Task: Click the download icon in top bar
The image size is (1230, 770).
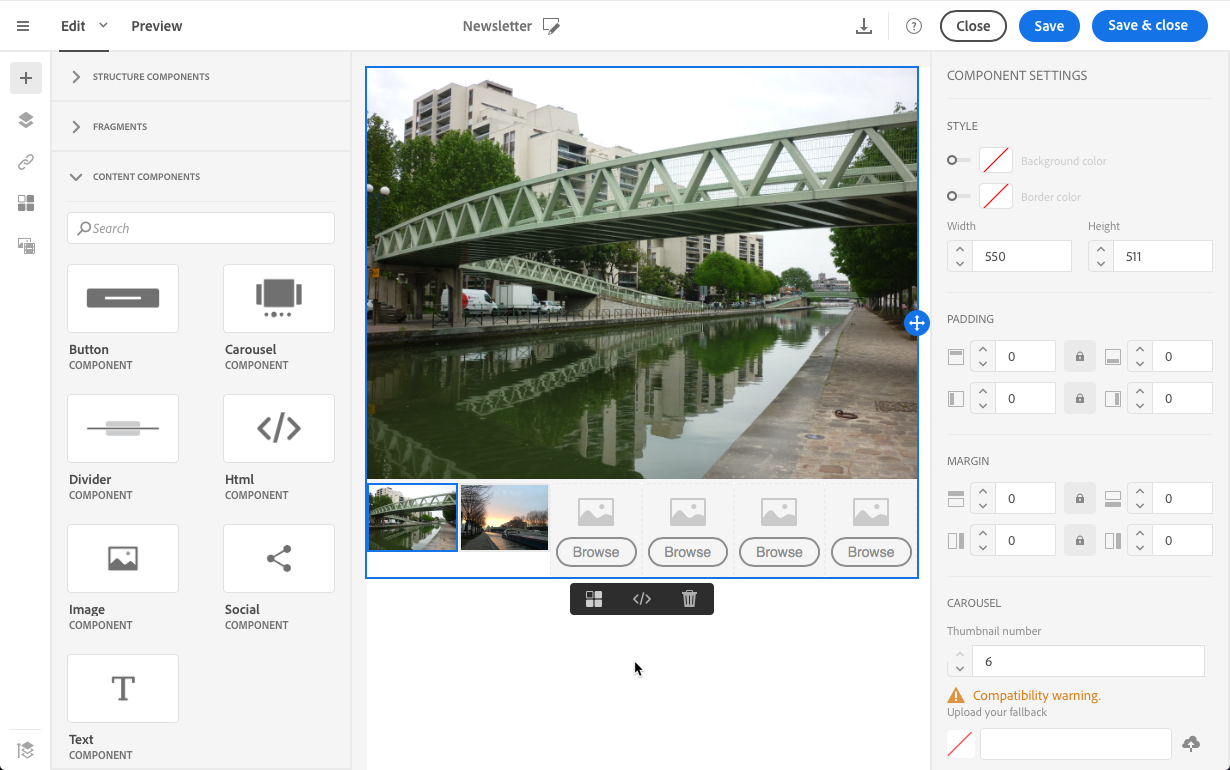Action: [x=864, y=27]
